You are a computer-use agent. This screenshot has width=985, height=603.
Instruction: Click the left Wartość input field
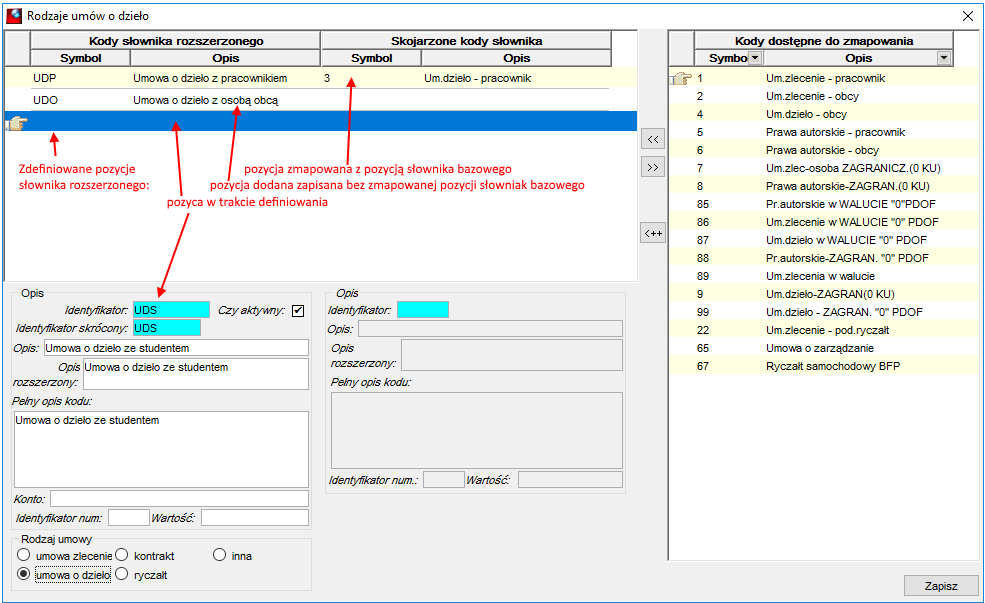coord(255,518)
